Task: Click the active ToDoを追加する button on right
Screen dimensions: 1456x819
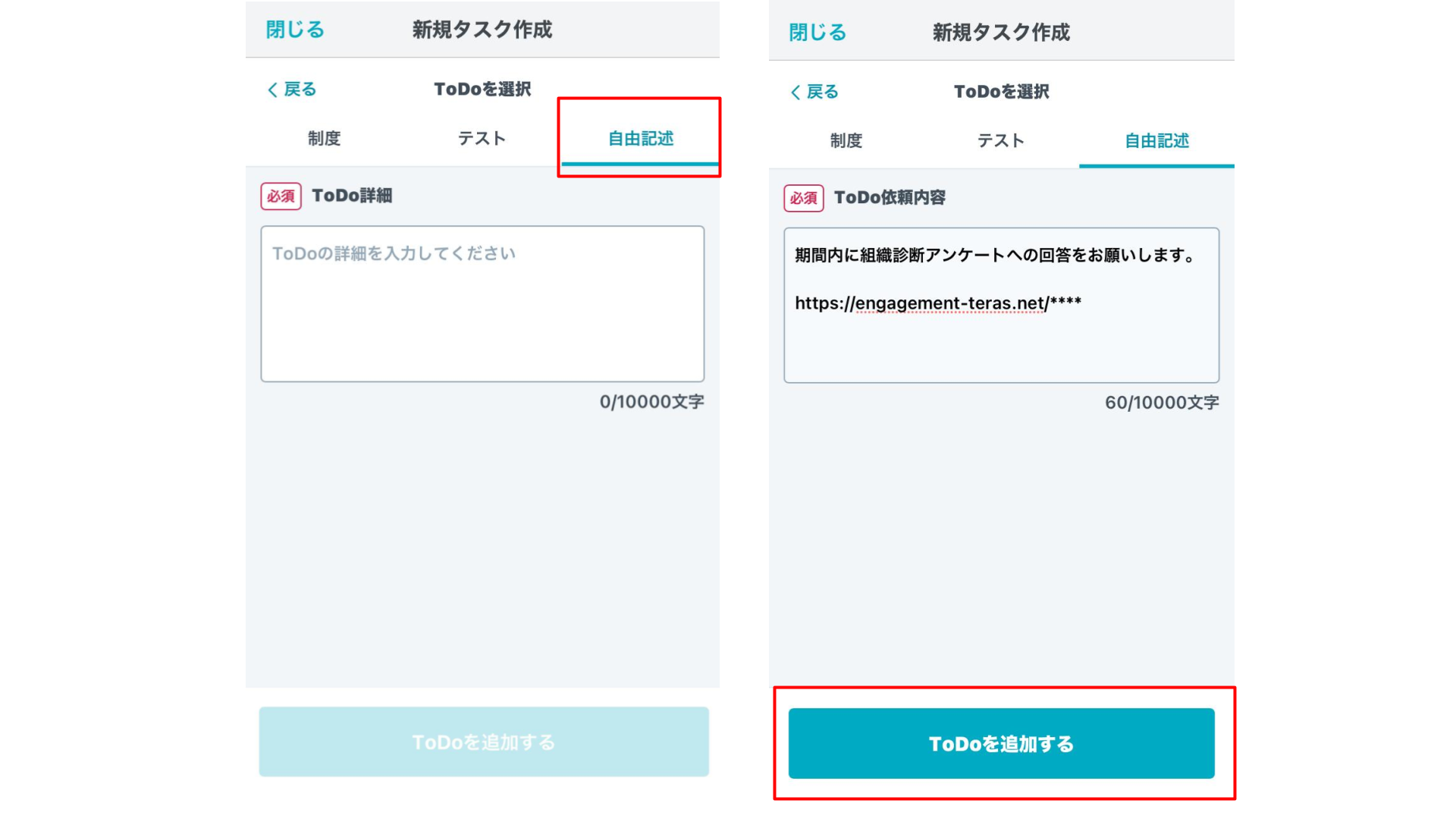Action: [x=1001, y=743]
